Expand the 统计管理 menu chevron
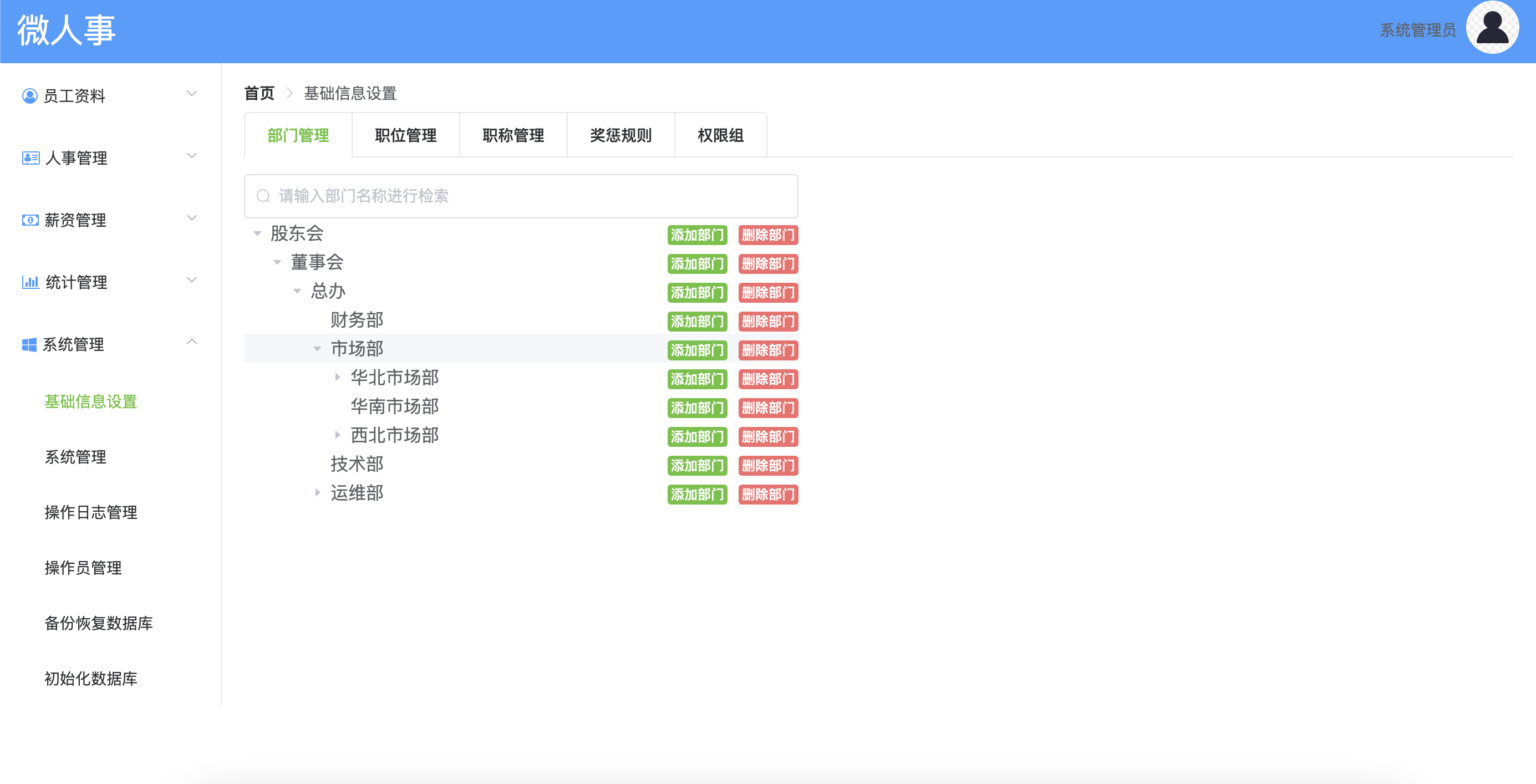1536x784 pixels. (192, 280)
